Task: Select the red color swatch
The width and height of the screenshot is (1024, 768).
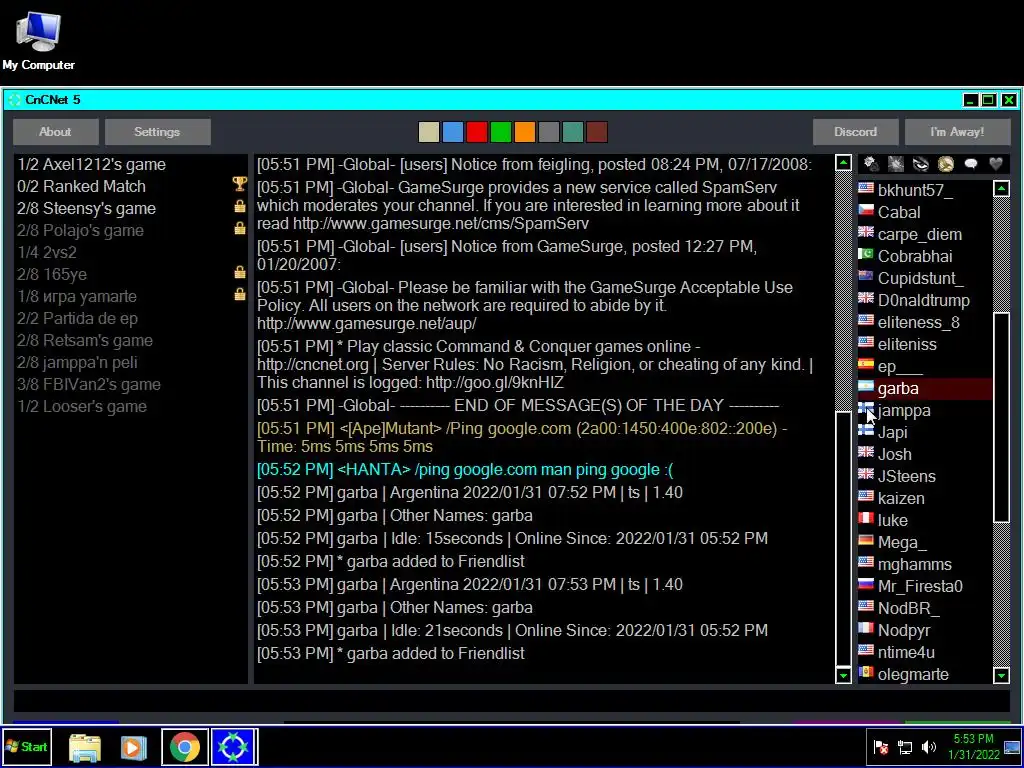Action: coord(477,132)
